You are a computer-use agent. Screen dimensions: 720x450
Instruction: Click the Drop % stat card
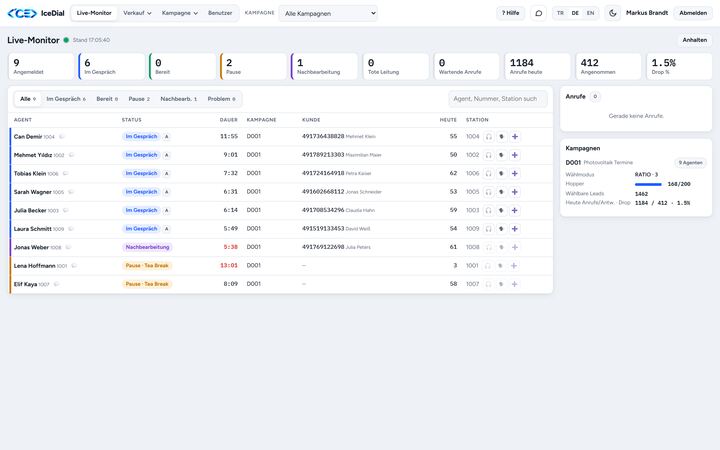pyautogui.click(x=679, y=66)
